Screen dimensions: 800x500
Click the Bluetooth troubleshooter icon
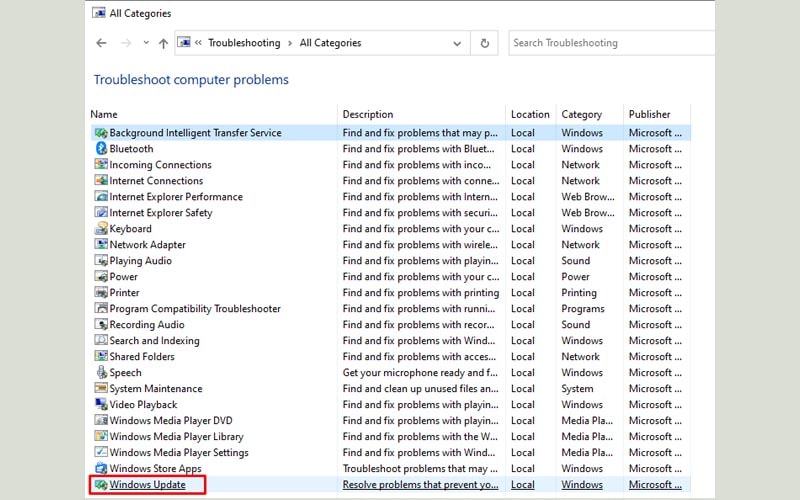click(101, 148)
